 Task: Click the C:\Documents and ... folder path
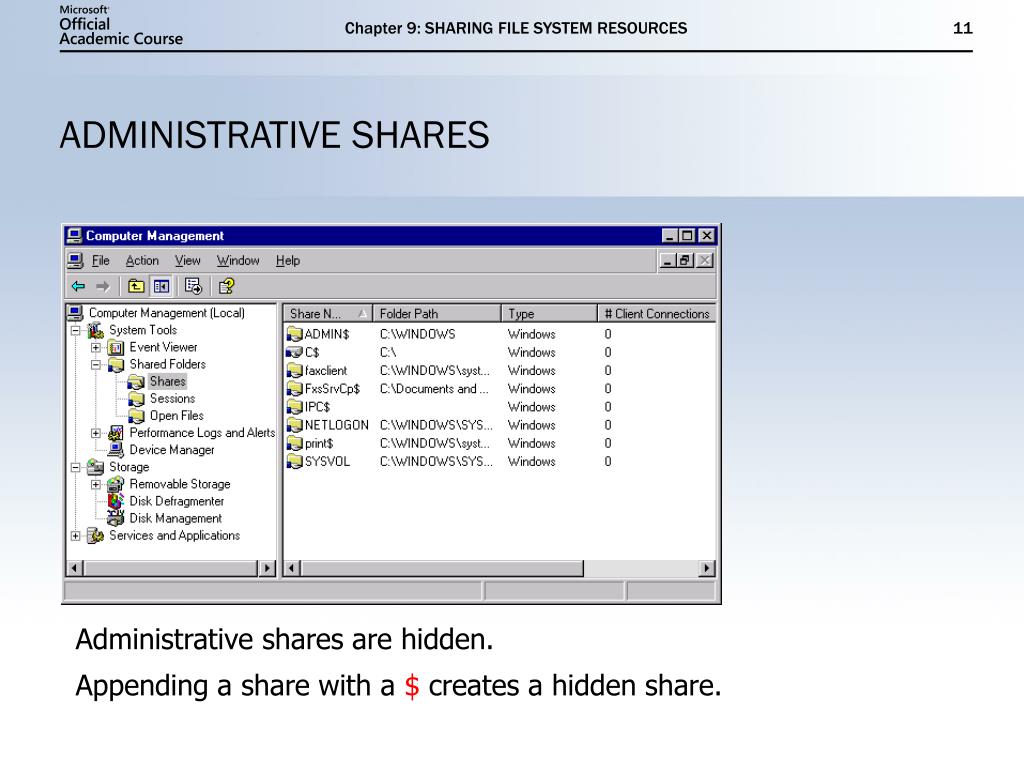tap(434, 389)
